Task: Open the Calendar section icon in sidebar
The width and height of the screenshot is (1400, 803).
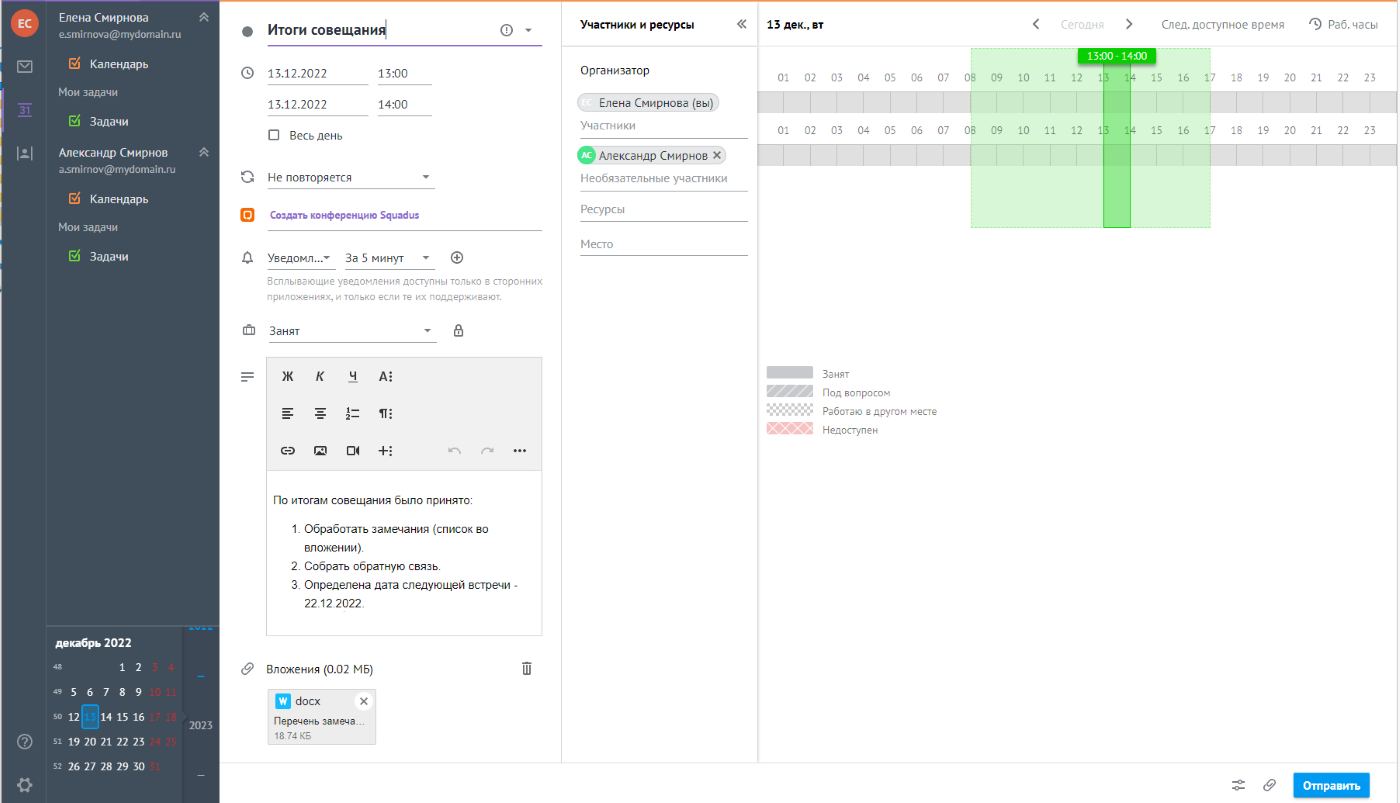Action: click(x=25, y=109)
